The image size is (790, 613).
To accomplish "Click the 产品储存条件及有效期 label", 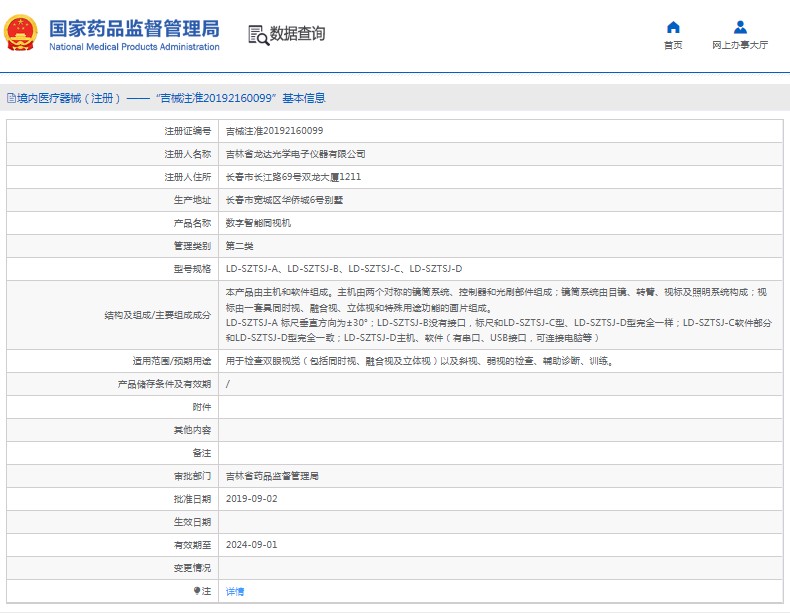I will click(x=164, y=384).
